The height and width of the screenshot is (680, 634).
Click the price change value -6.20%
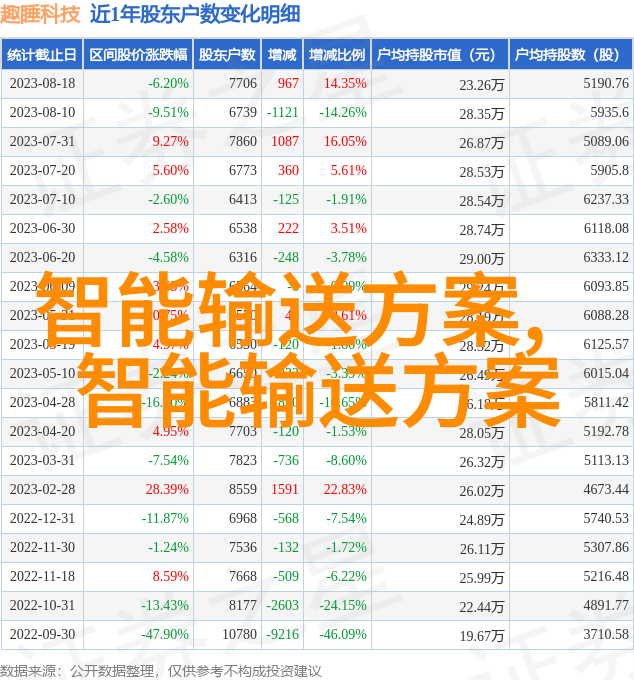point(168,83)
